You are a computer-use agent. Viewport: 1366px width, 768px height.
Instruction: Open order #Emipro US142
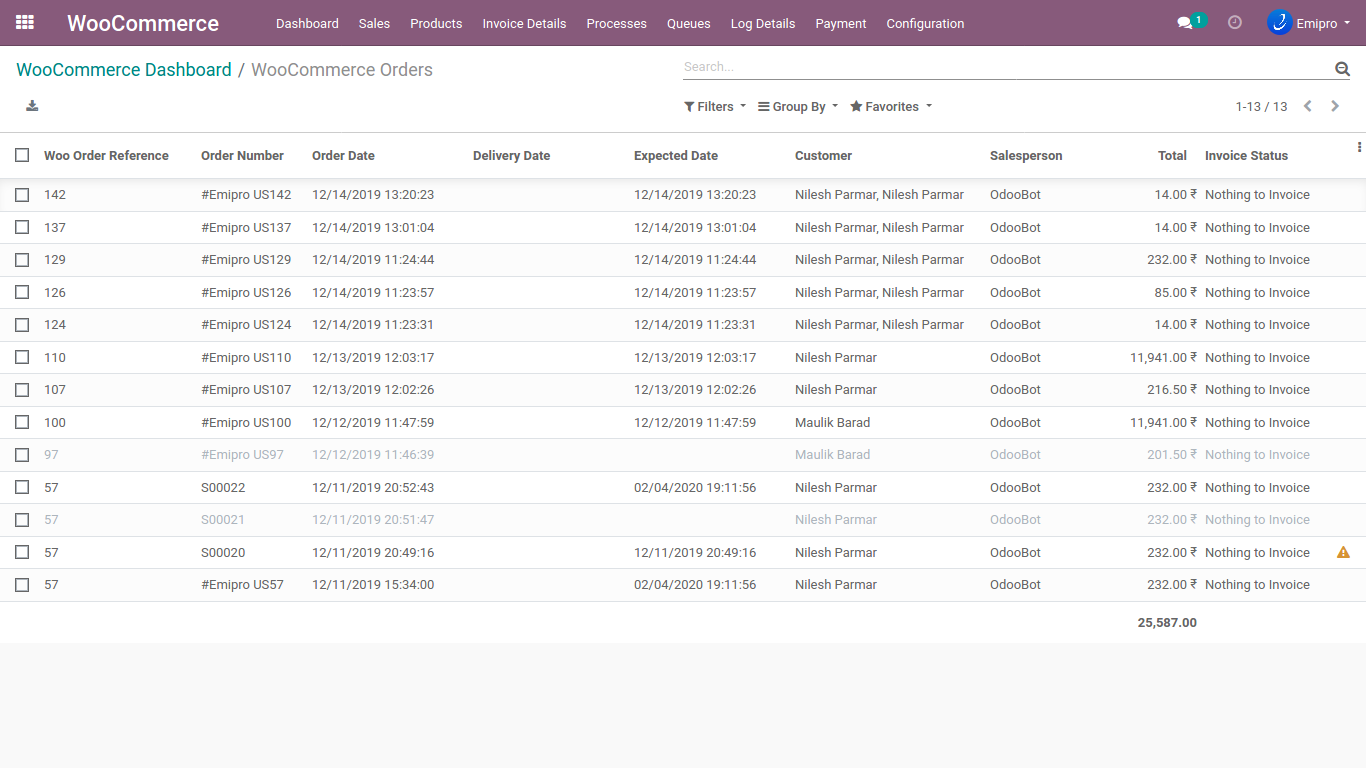(246, 195)
